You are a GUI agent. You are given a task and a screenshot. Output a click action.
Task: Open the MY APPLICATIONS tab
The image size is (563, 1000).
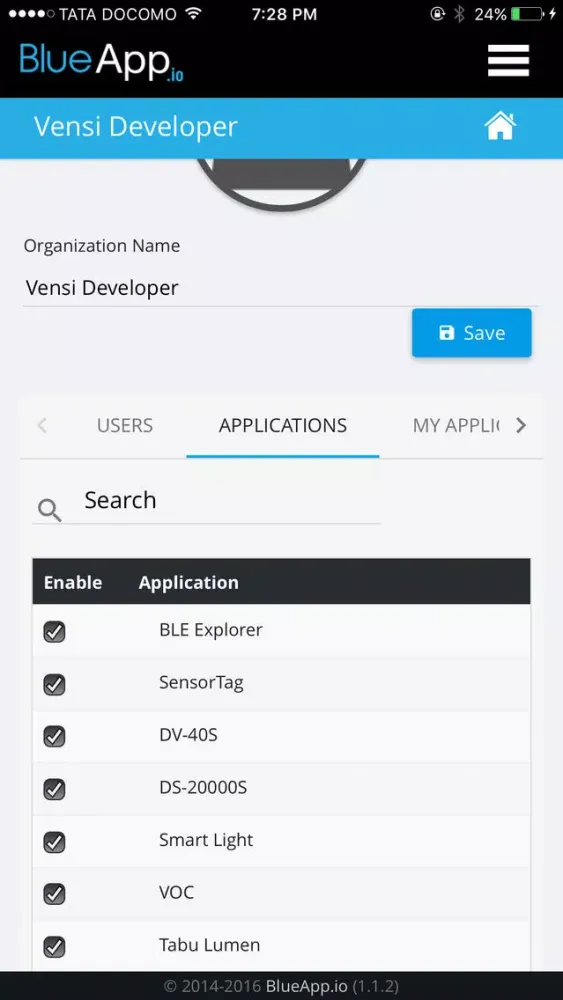(x=457, y=425)
